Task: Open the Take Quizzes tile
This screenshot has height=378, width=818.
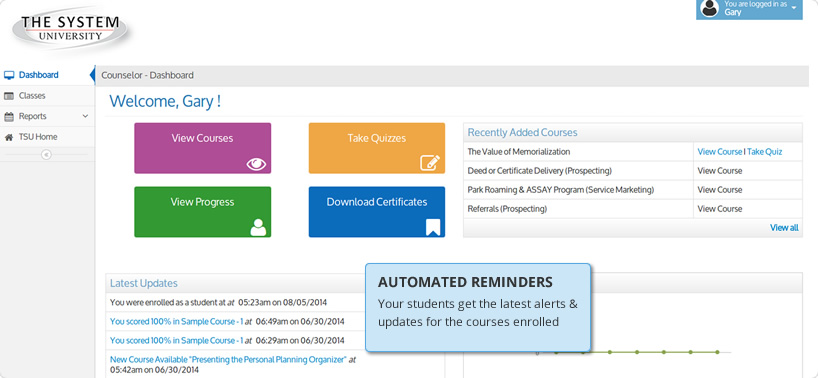Action: point(377,148)
